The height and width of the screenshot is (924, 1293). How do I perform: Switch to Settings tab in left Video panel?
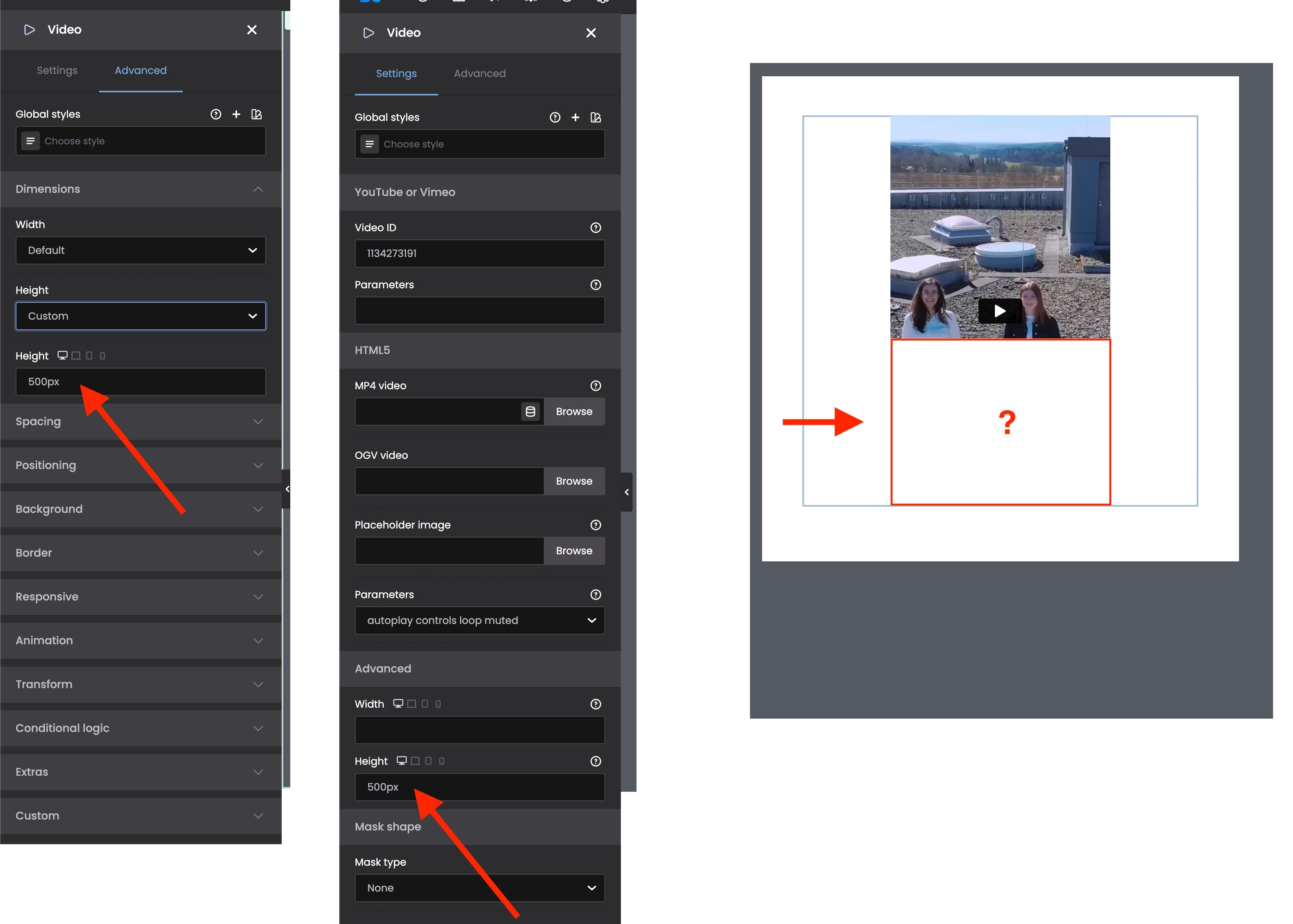57,70
